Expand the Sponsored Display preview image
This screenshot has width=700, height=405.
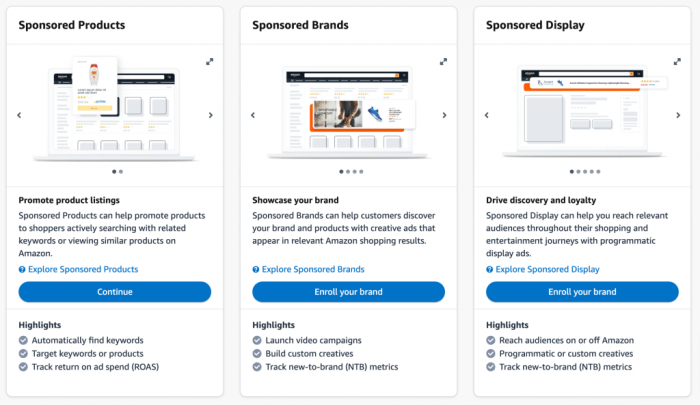(x=677, y=61)
